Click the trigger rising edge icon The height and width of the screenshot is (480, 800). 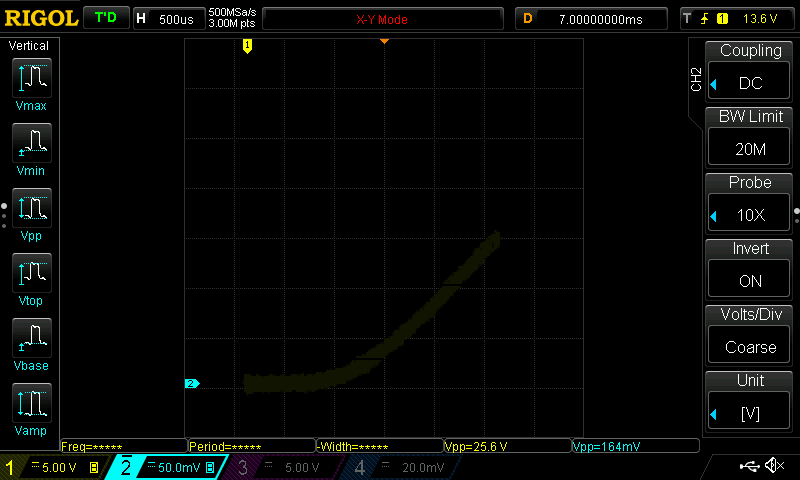[705, 19]
